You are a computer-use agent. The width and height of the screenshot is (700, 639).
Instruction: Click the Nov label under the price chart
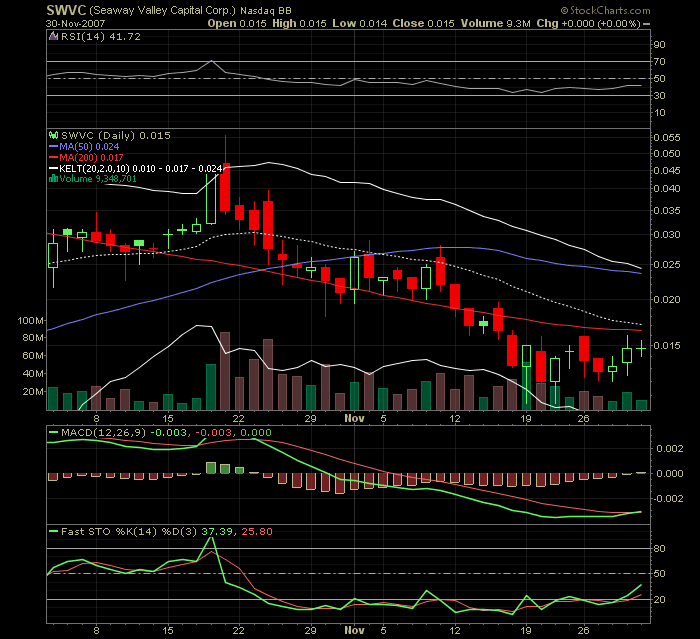coord(354,419)
